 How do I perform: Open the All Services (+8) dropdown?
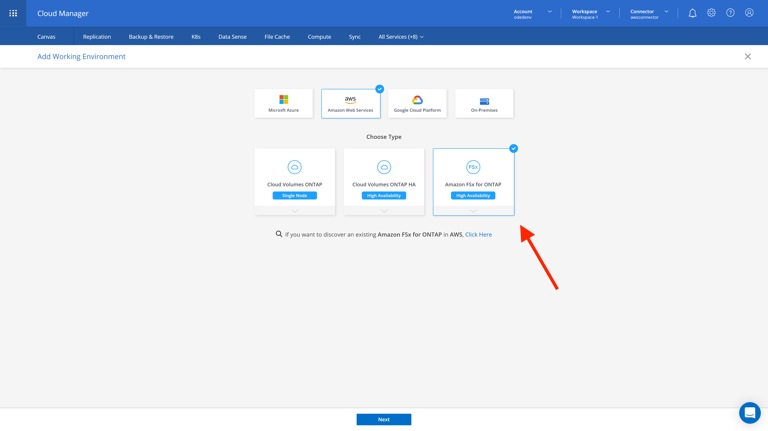click(x=401, y=37)
